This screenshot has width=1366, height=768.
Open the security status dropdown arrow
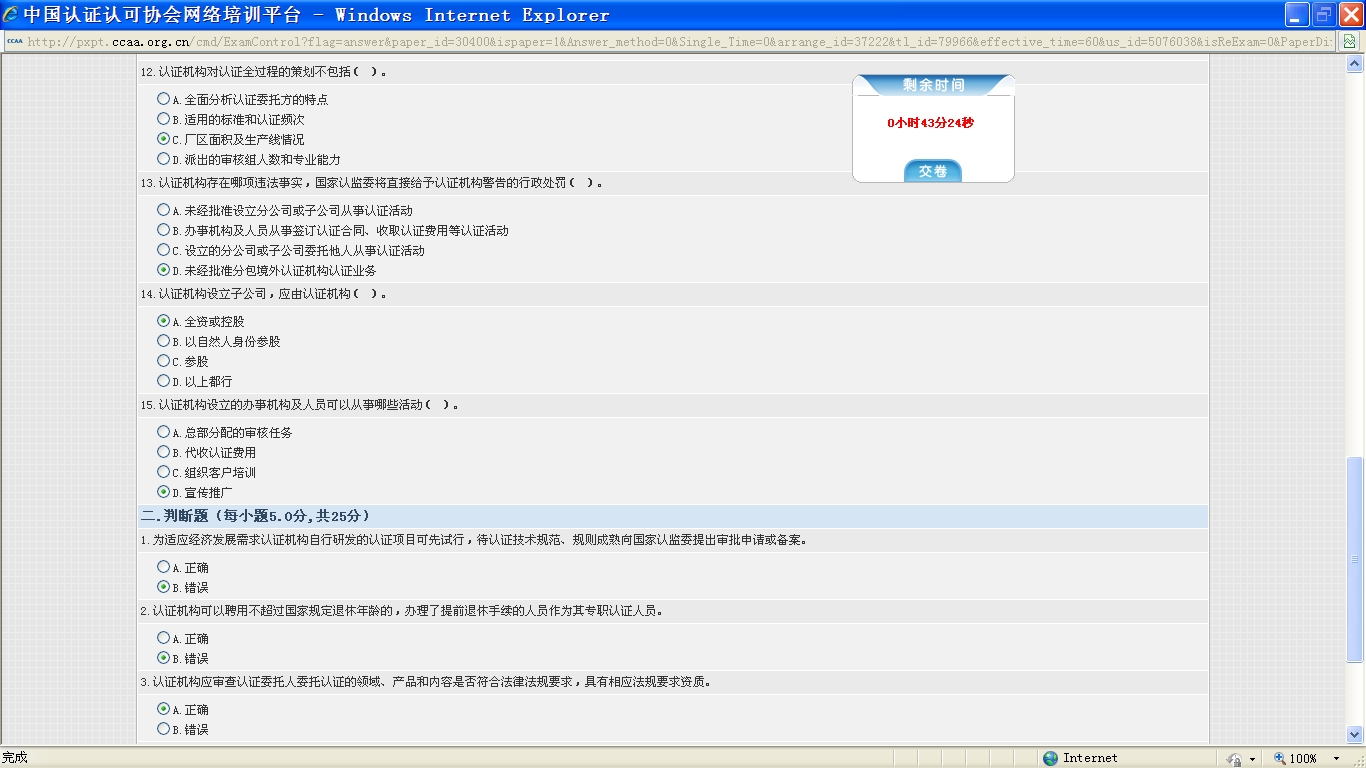click(x=1252, y=759)
